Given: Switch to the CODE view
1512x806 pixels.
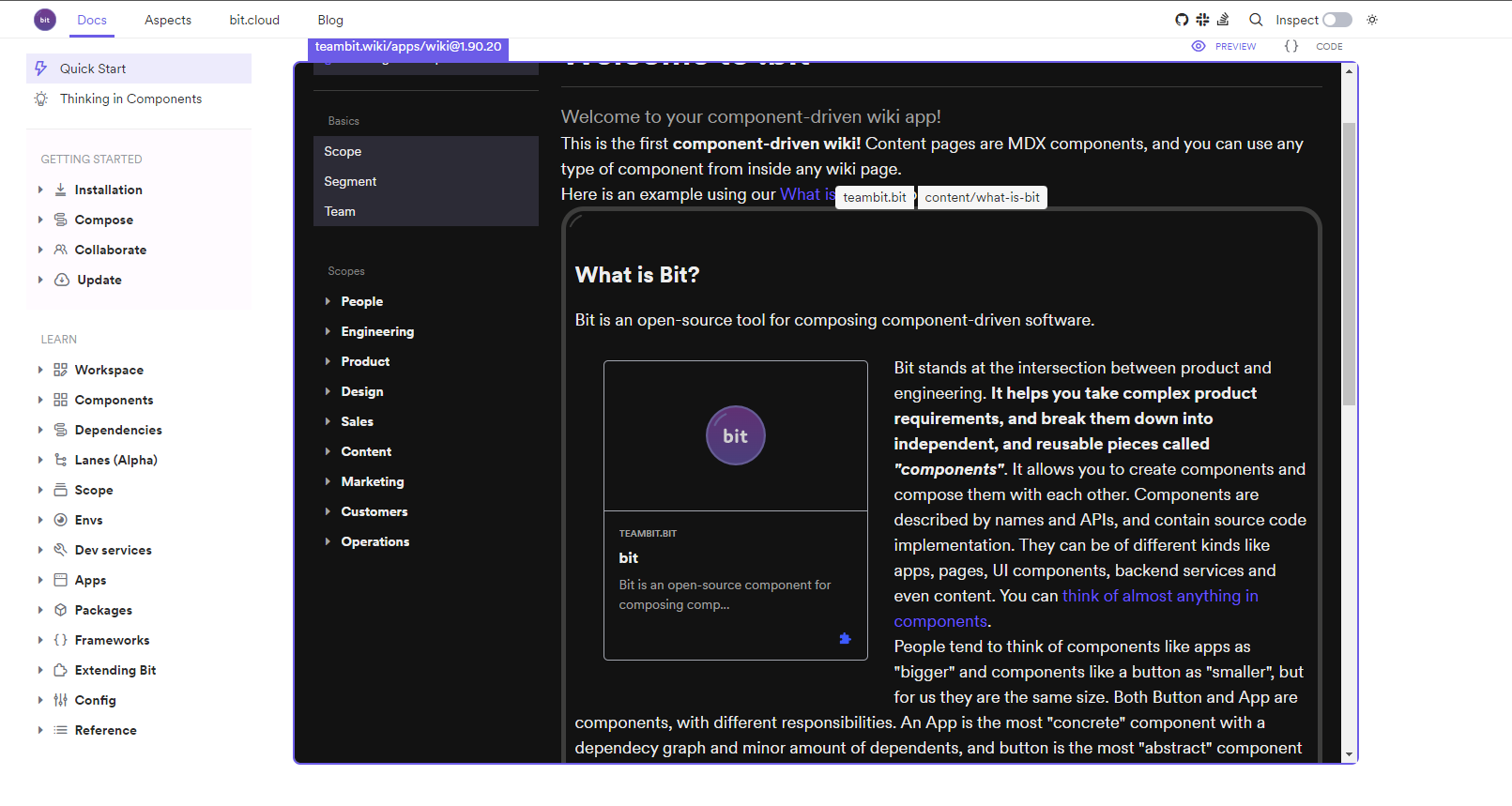Looking at the screenshot, I should [x=1314, y=46].
